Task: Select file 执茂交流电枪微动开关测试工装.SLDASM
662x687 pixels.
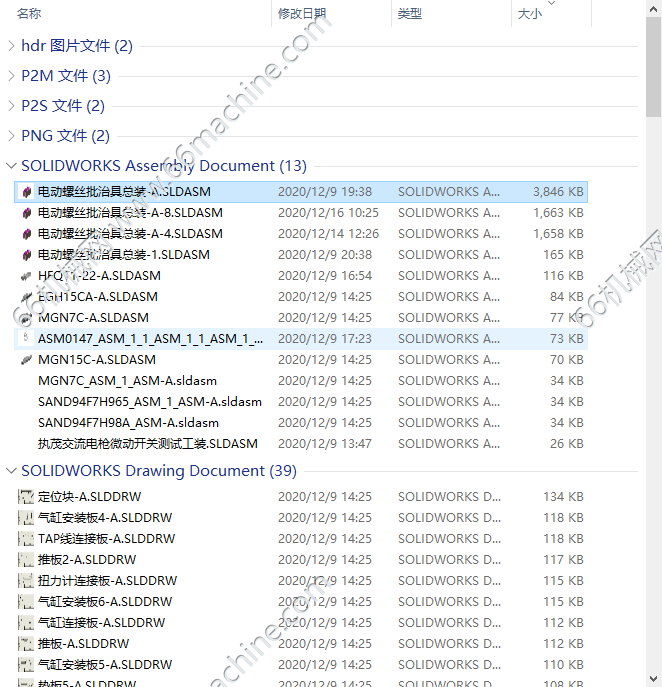Action: click(148, 444)
